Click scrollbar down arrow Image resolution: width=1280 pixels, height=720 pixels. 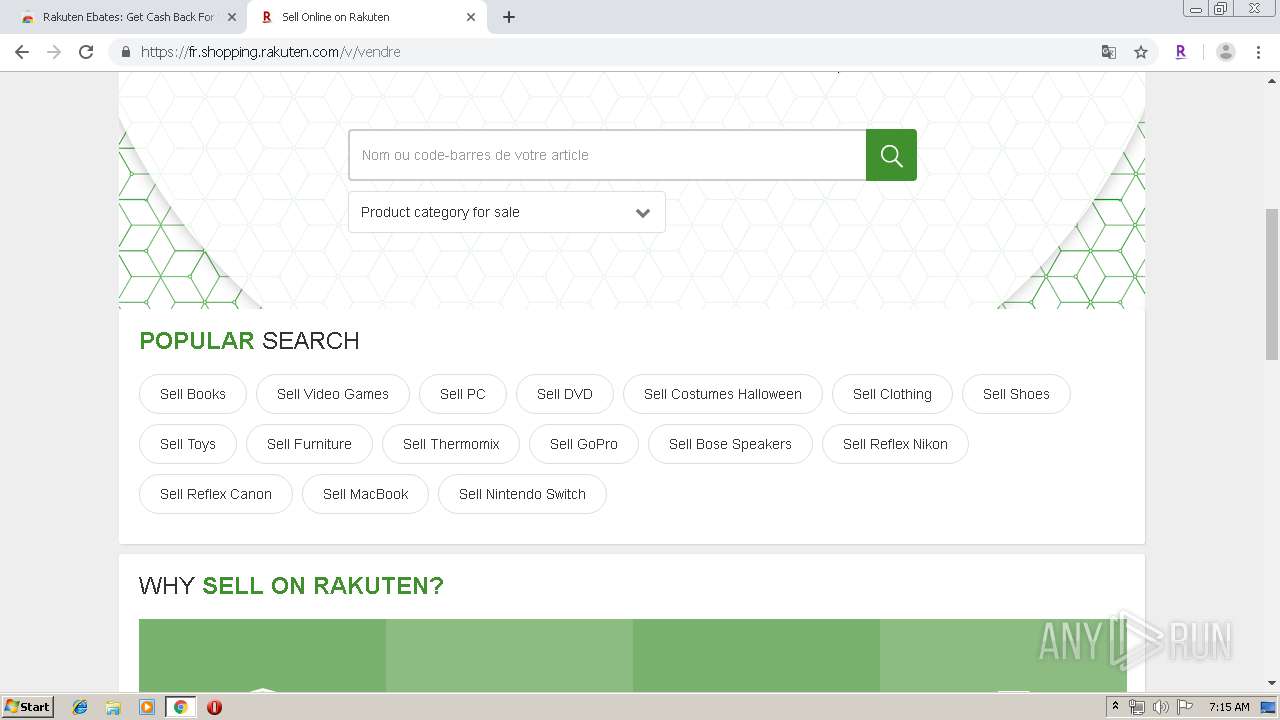1272,683
